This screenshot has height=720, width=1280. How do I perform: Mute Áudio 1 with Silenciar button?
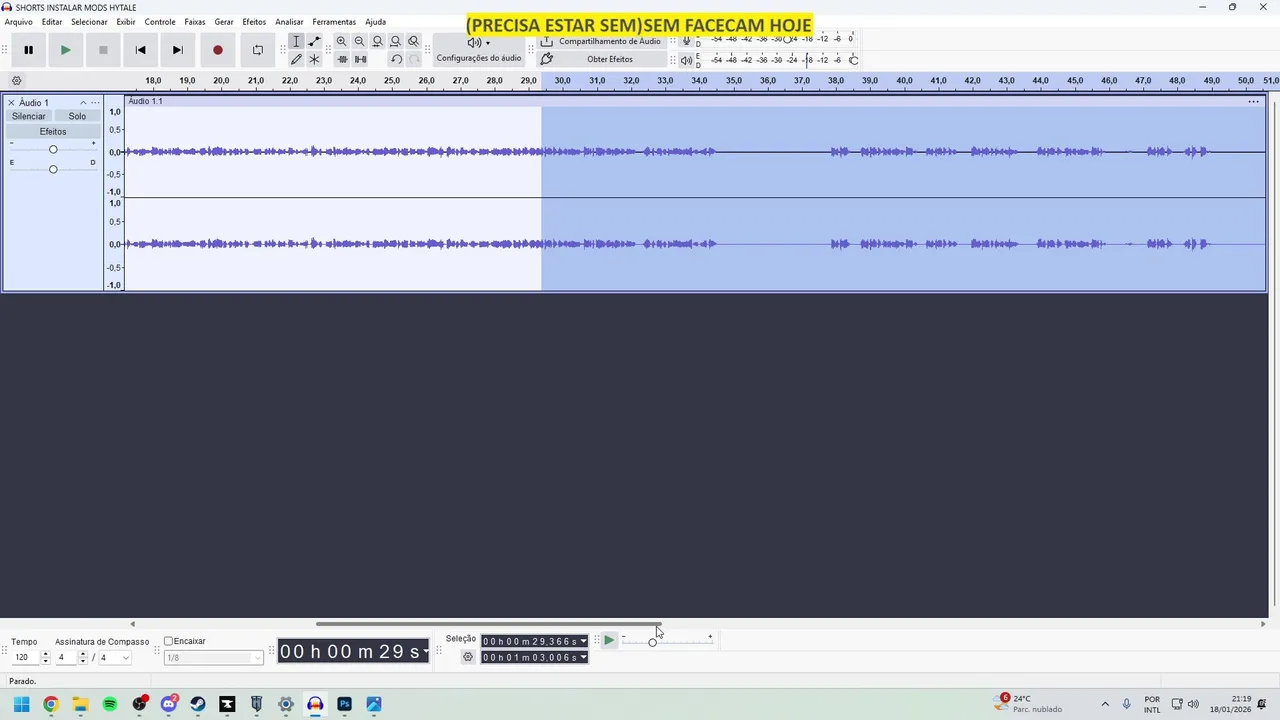(x=29, y=116)
